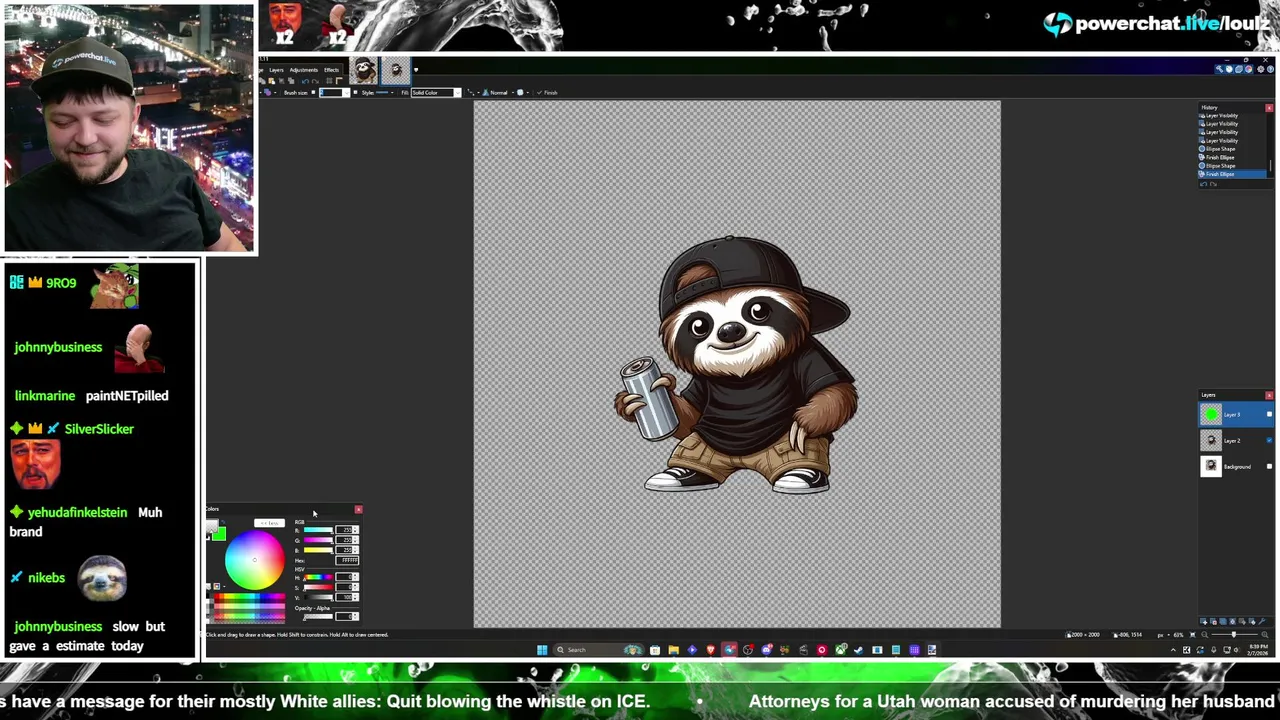The width and height of the screenshot is (1280, 720).
Task: Click the << Less button in Colors
Action: pos(269,523)
